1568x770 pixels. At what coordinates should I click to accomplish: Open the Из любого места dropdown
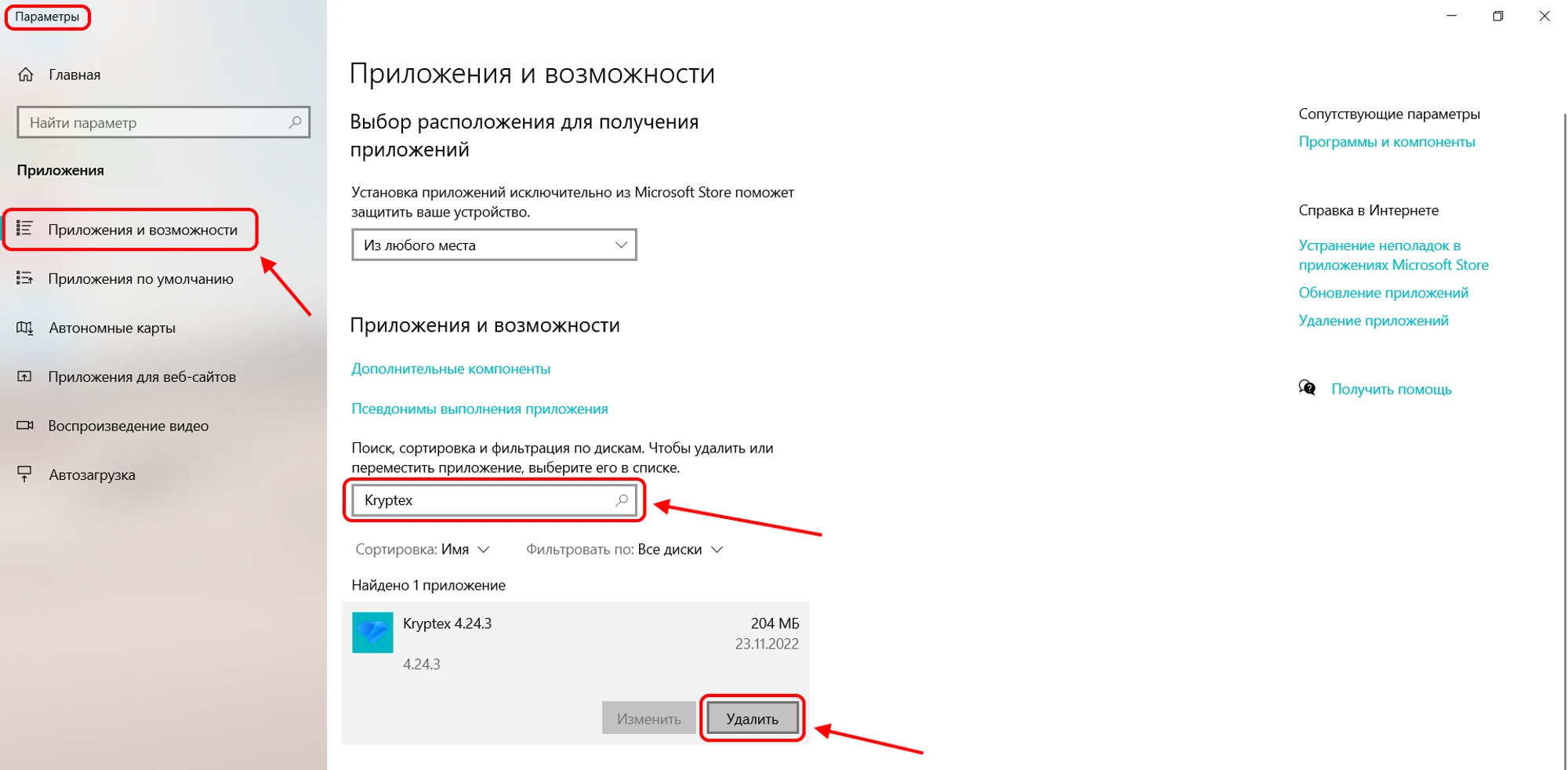click(x=494, y=245)
